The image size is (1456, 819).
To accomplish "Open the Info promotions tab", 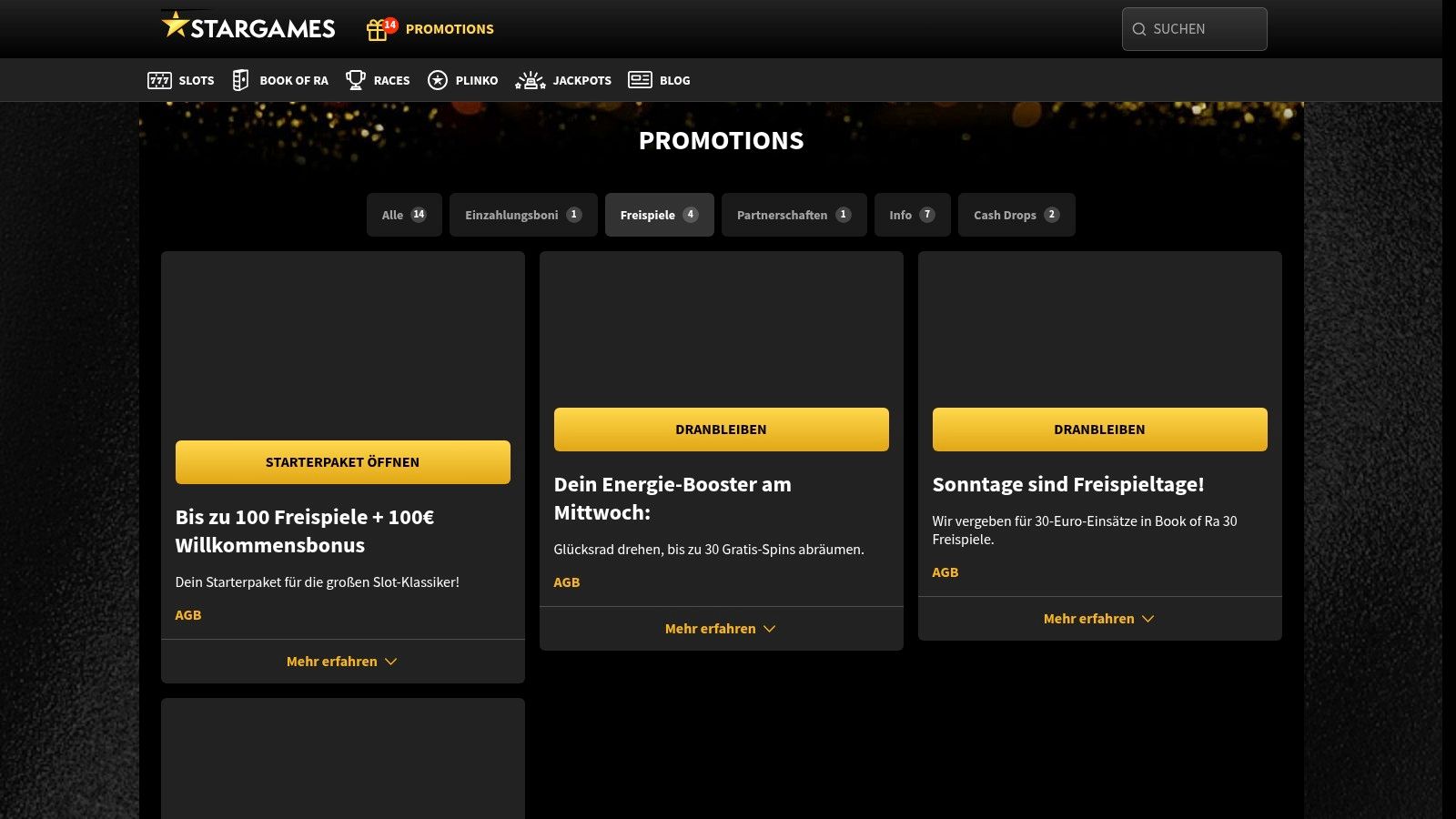I will click(913, 215).
